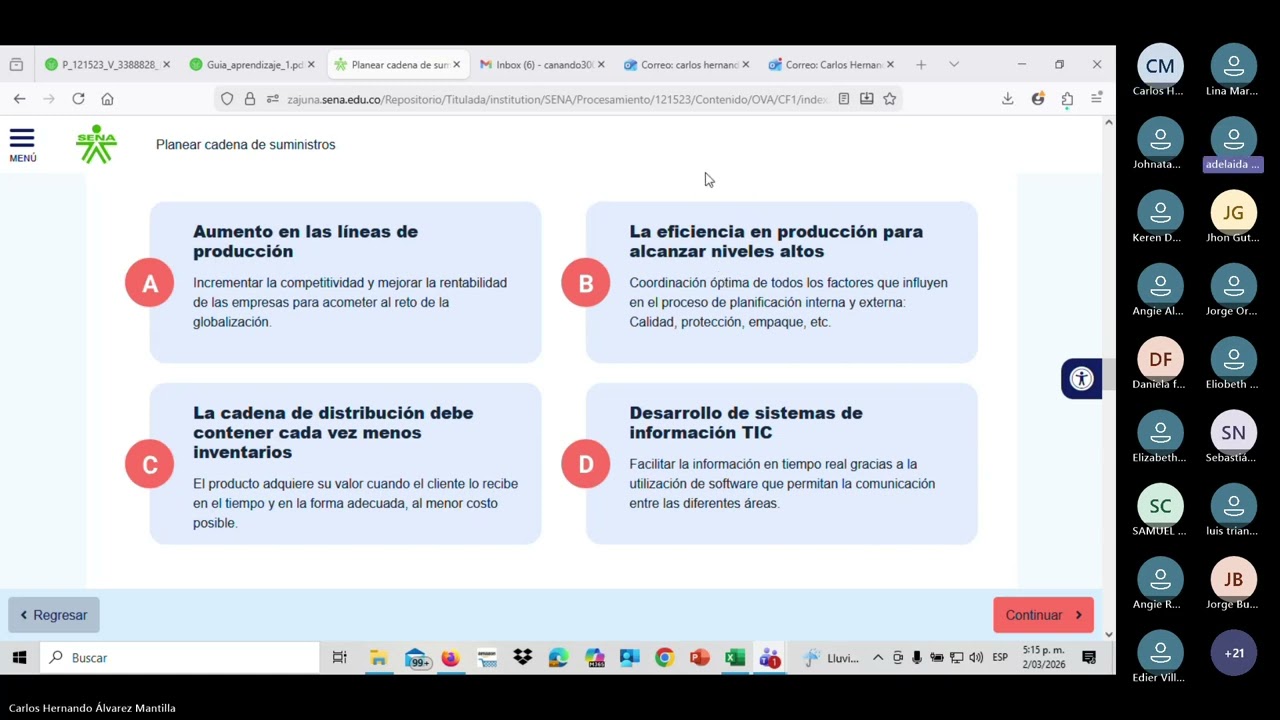
Task: Open the Lluvi... weather taskbar widget
Action: [831, 657]
